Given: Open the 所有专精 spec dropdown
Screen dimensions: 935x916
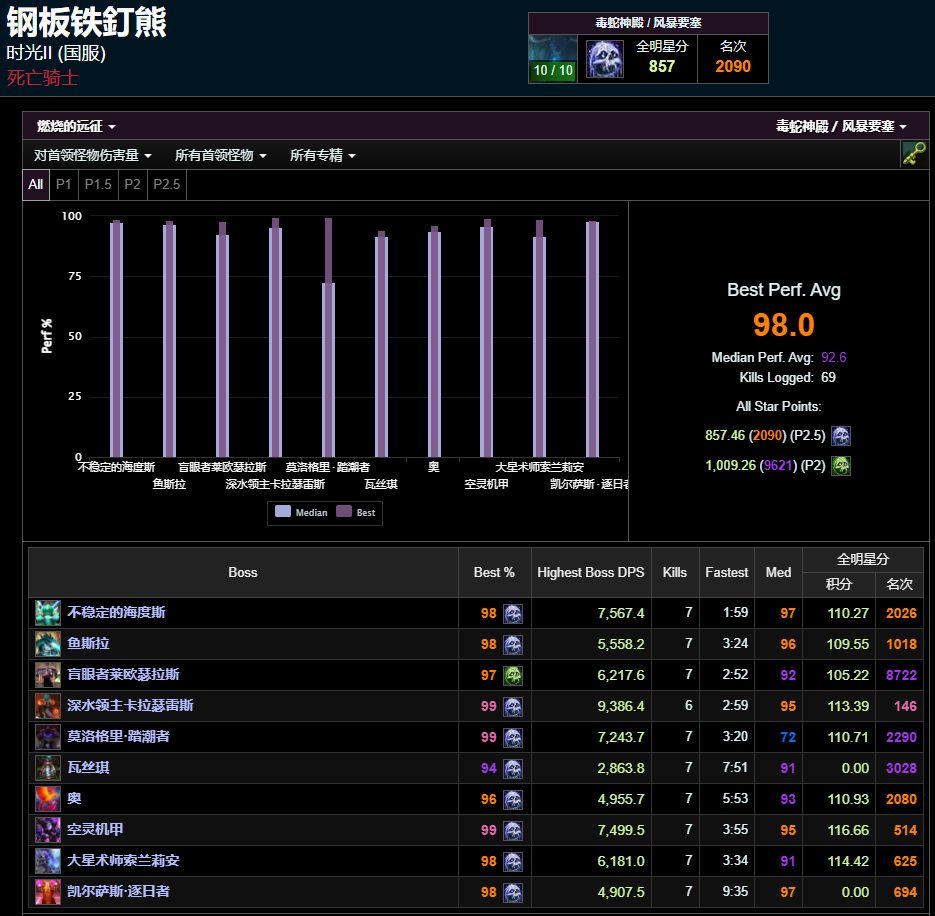Looking at the screenshot, I should 322,156.
